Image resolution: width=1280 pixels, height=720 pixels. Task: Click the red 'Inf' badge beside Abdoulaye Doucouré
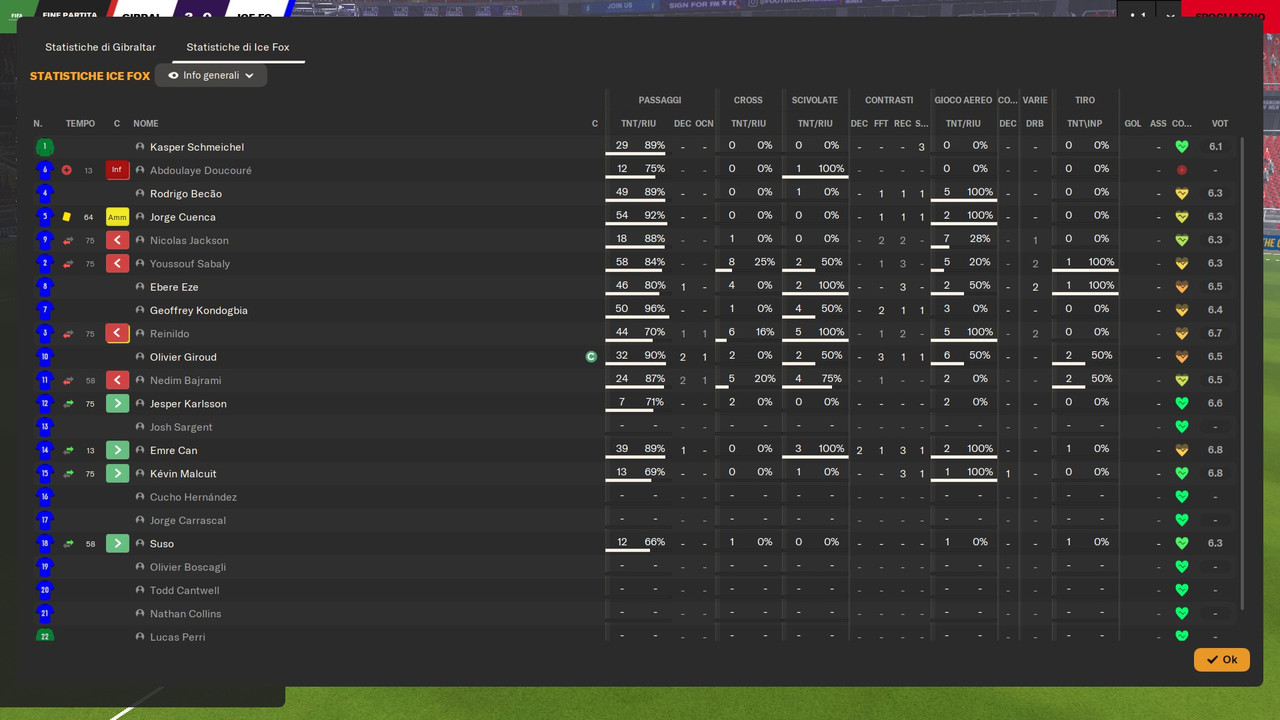(117, 170)
